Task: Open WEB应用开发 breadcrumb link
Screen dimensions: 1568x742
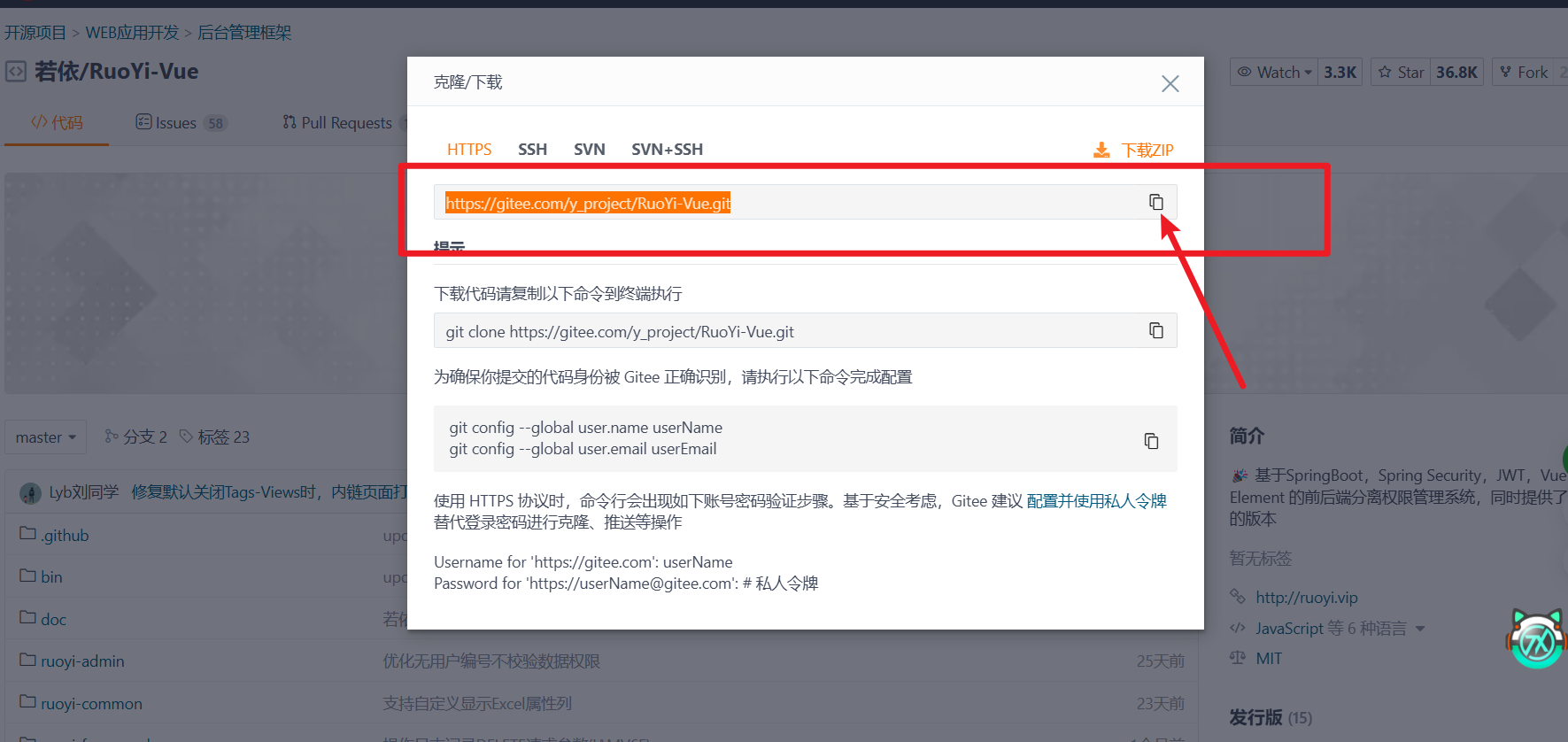Action: click(x=132, y=33)
